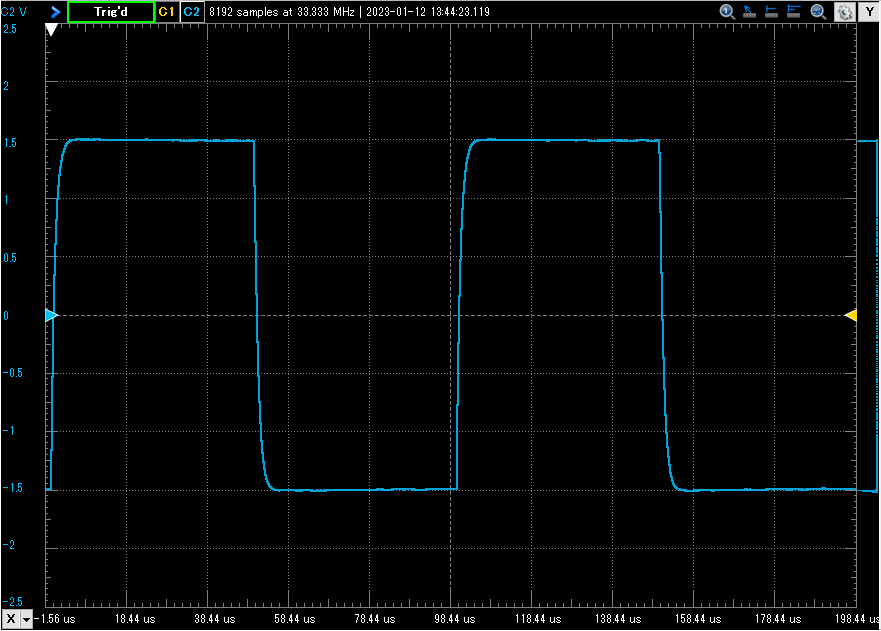This screenshot has width=881, height=631.
Task: Click the yellow C1 trigger level marker
Action: click(851, 315)
